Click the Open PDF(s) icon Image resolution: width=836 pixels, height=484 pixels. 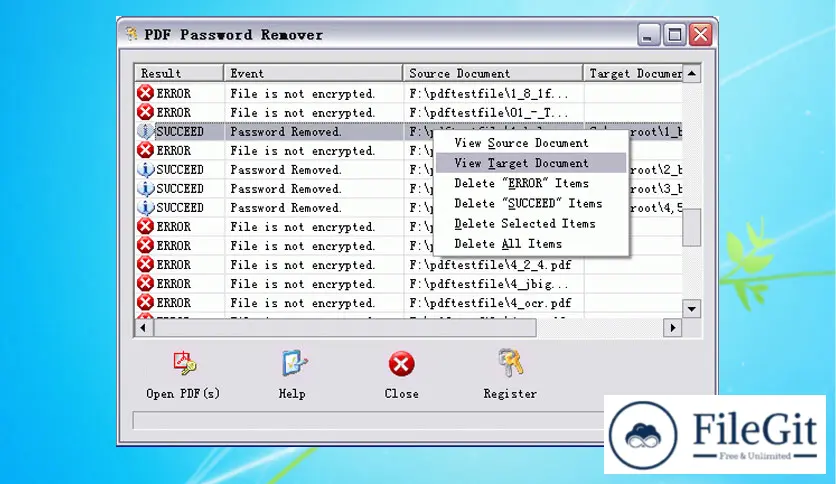click(185, 364)
